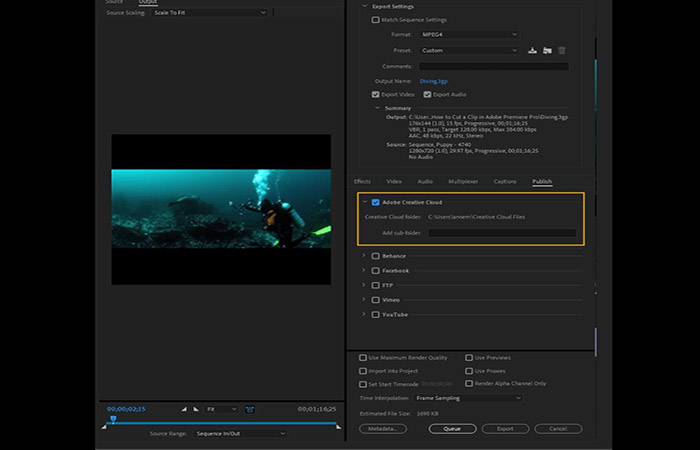Set In Point triangle icon
The image size is (700, 450).
[184, 409]
